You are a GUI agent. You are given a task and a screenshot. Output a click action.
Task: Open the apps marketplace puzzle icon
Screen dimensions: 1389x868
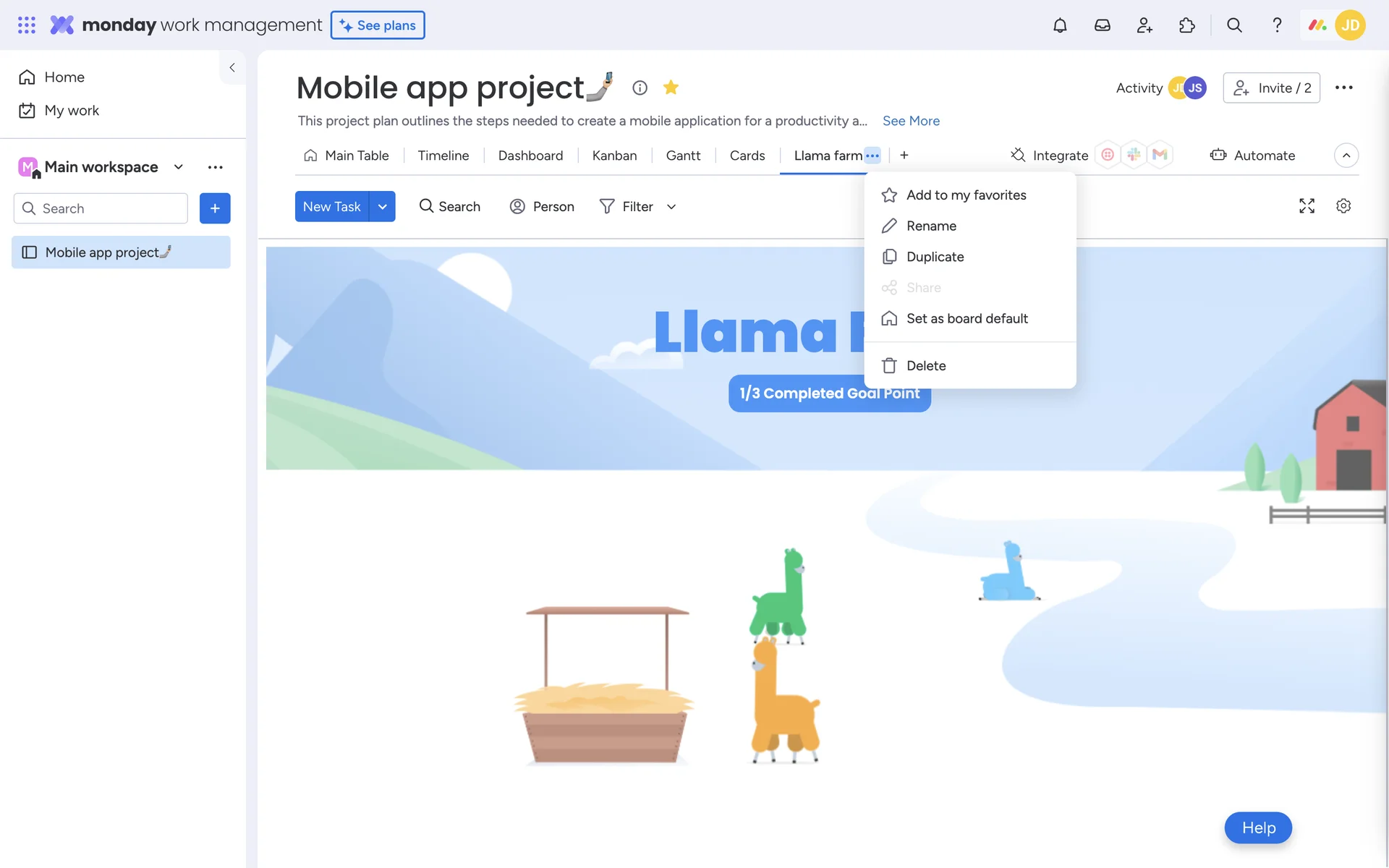(x=1186, y=25)
